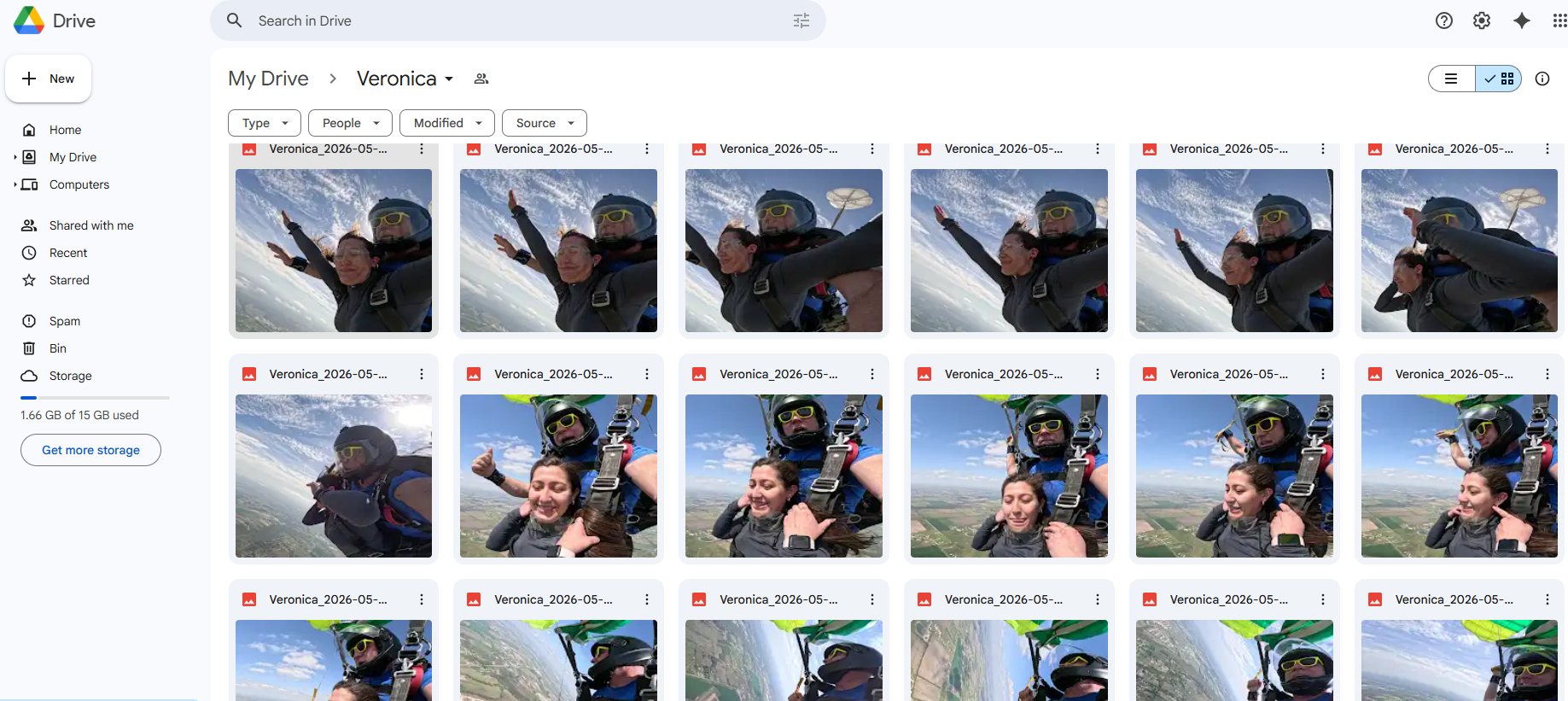This screenshot has width=1568, height=701.
Task: Expand the My Drive tree arrow
Action: tap(15, 157)
